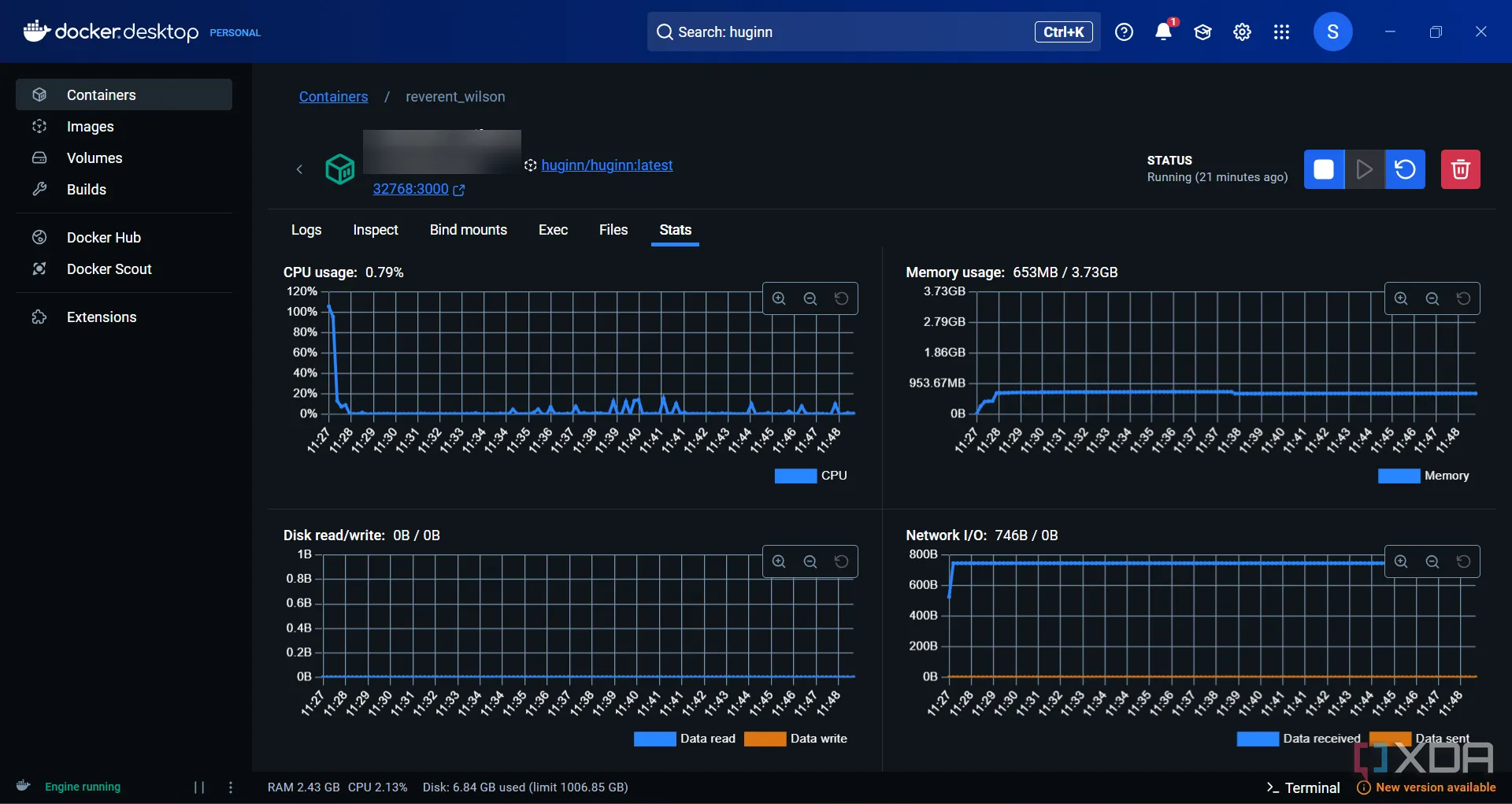Reset zoom on the Memory usage chart
This screenshot has height=804, width=1512.
click(1463, 298)
